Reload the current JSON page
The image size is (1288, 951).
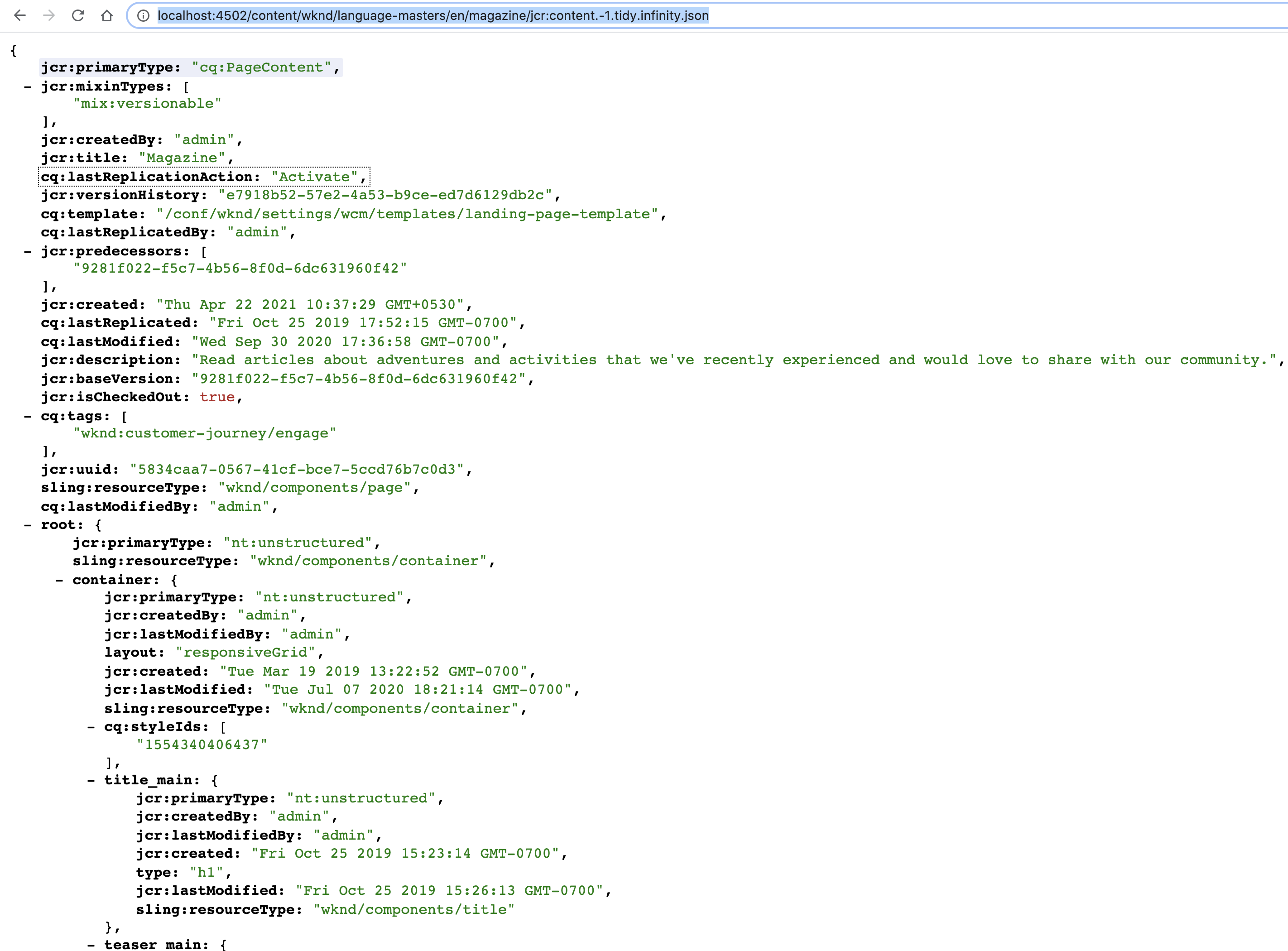(78, 16)
